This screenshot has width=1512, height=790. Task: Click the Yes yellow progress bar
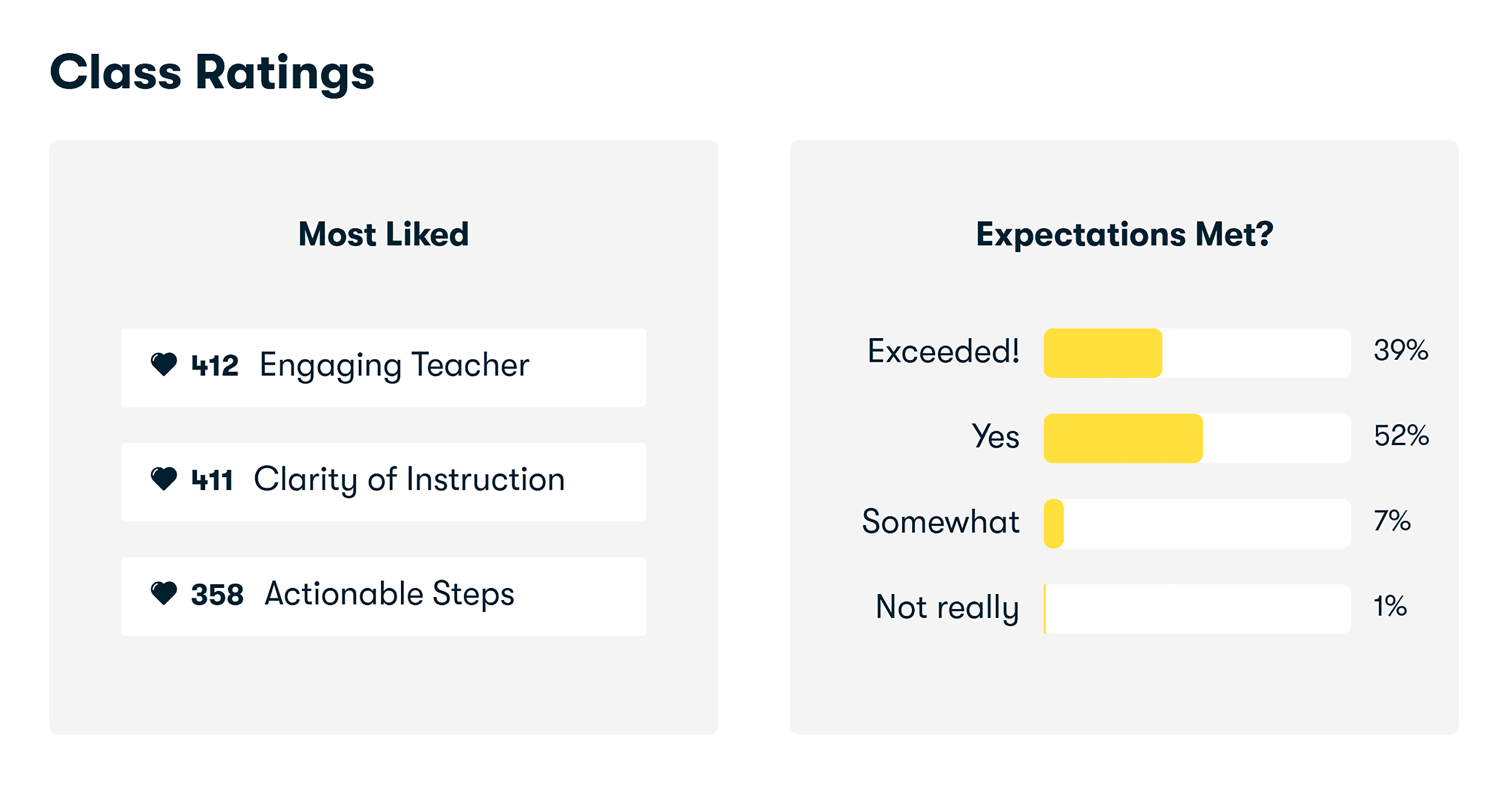point(1123,439)
